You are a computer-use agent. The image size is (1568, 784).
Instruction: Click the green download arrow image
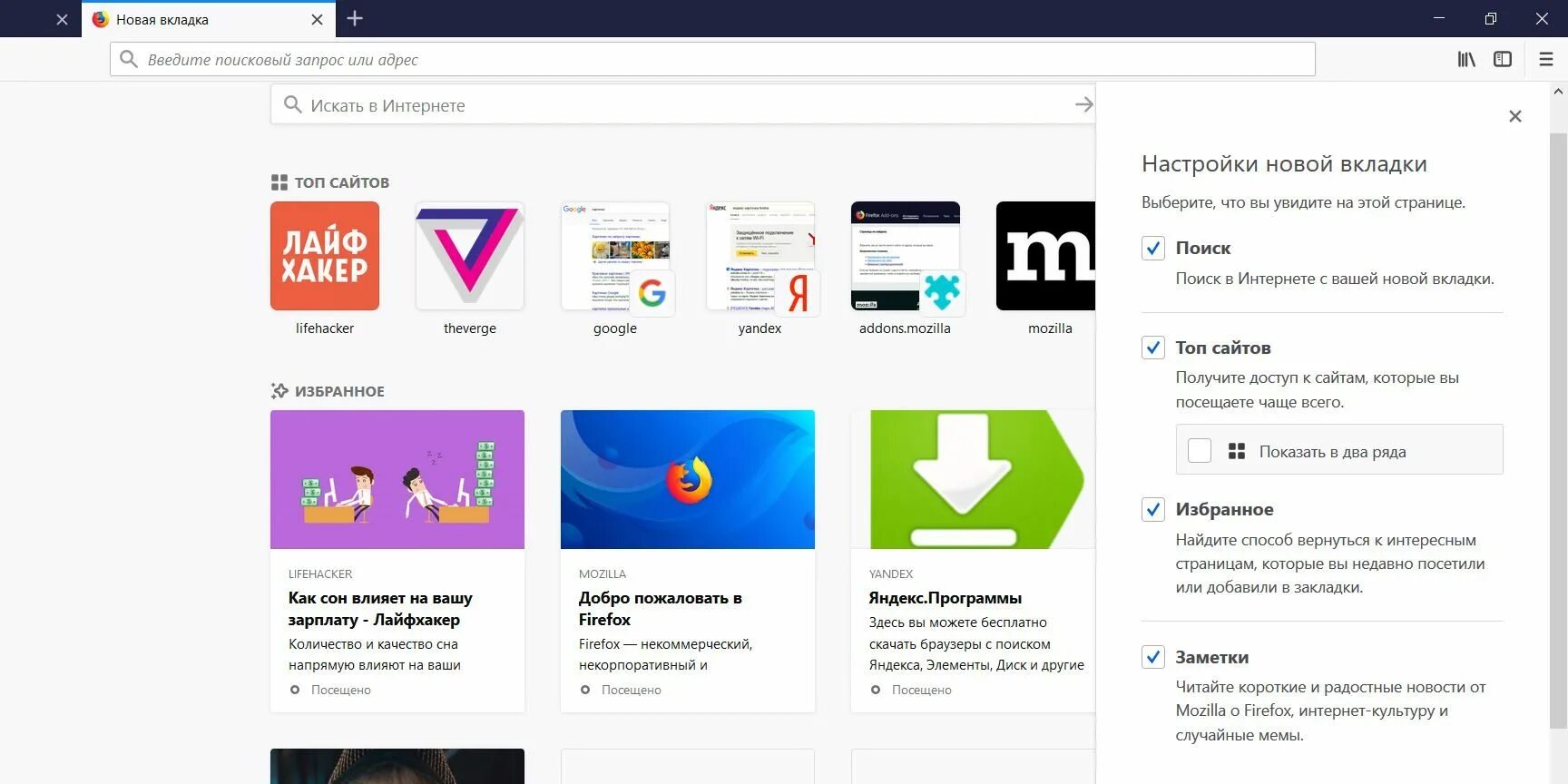[973, 479]
